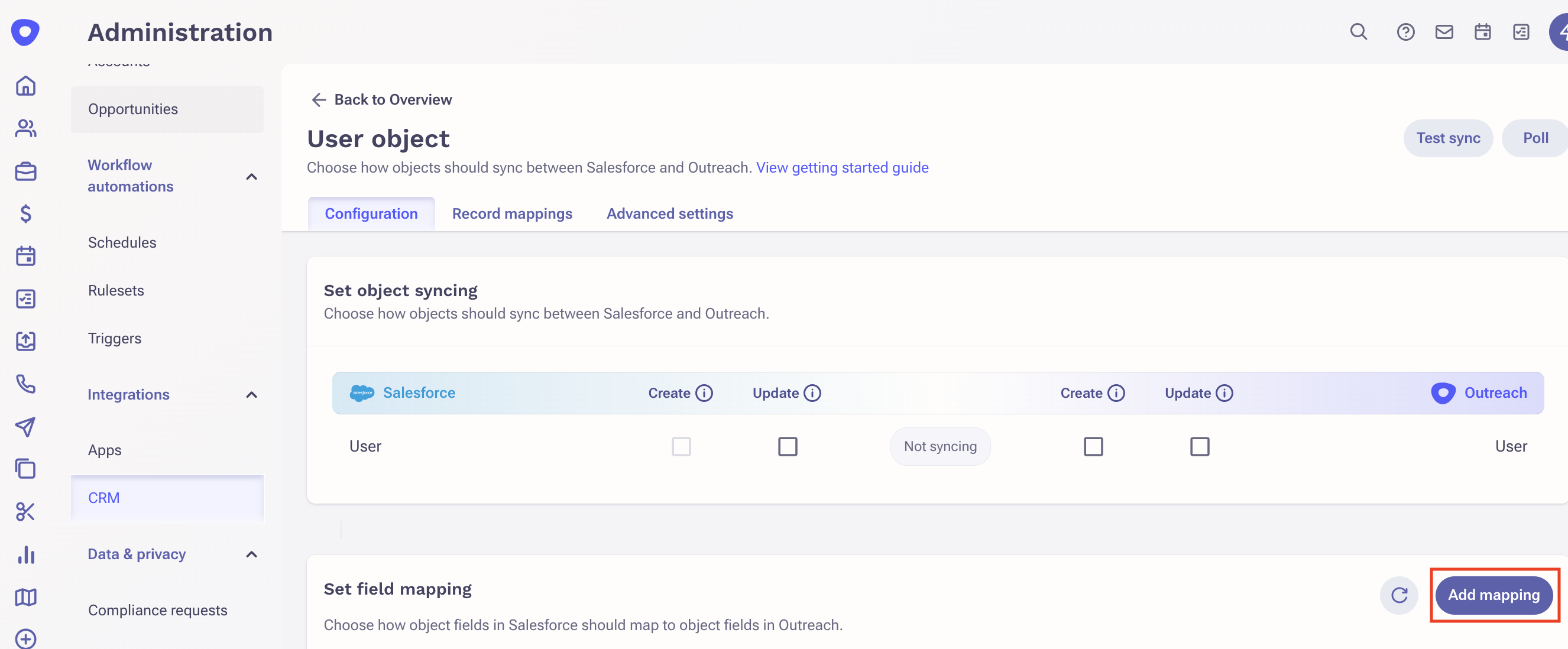Click the Poll button
The height and width of the screenshot is (649, 1568).
tap(1535, 138)
